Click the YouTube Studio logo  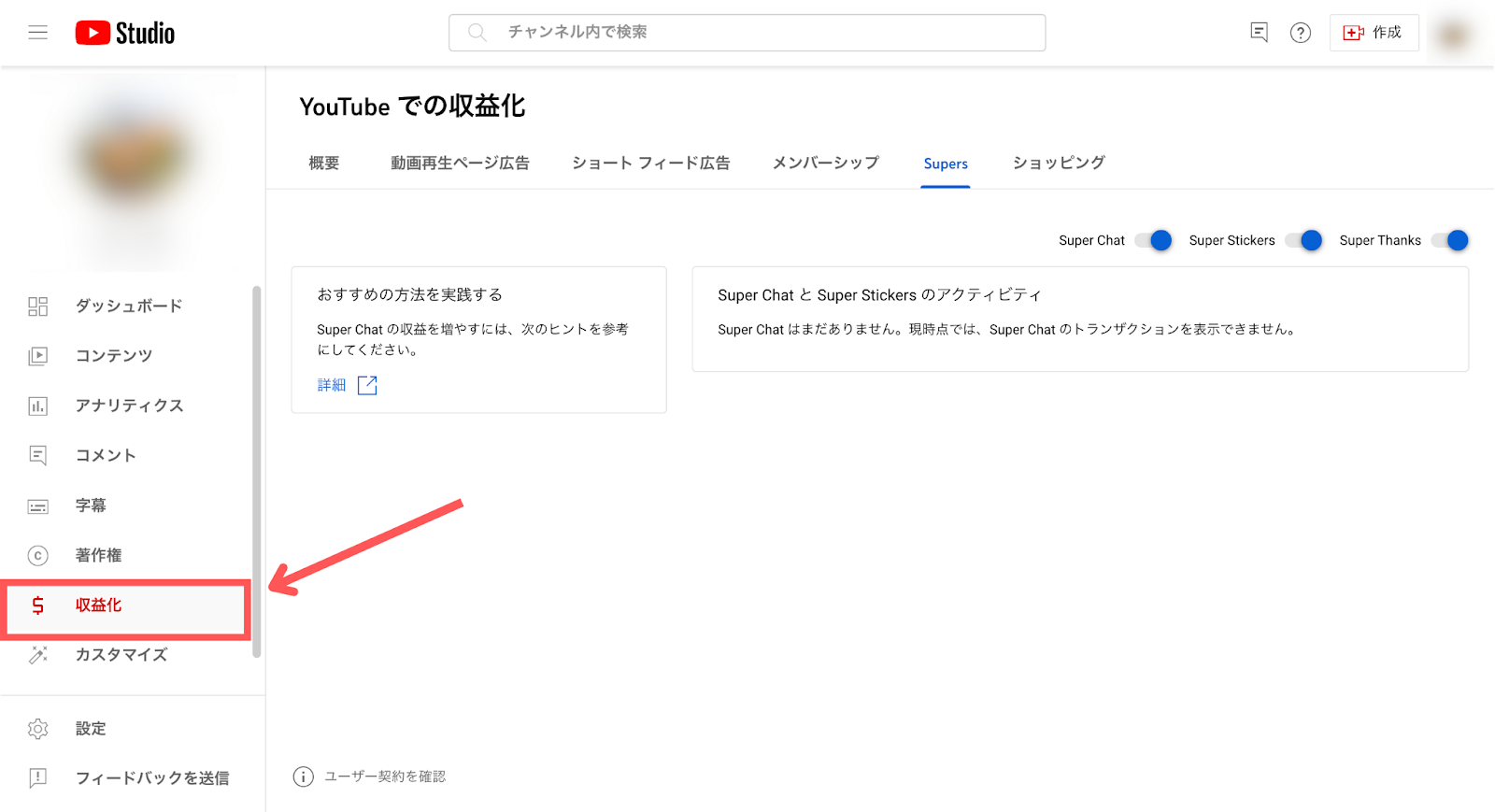(x=125, y=33)
